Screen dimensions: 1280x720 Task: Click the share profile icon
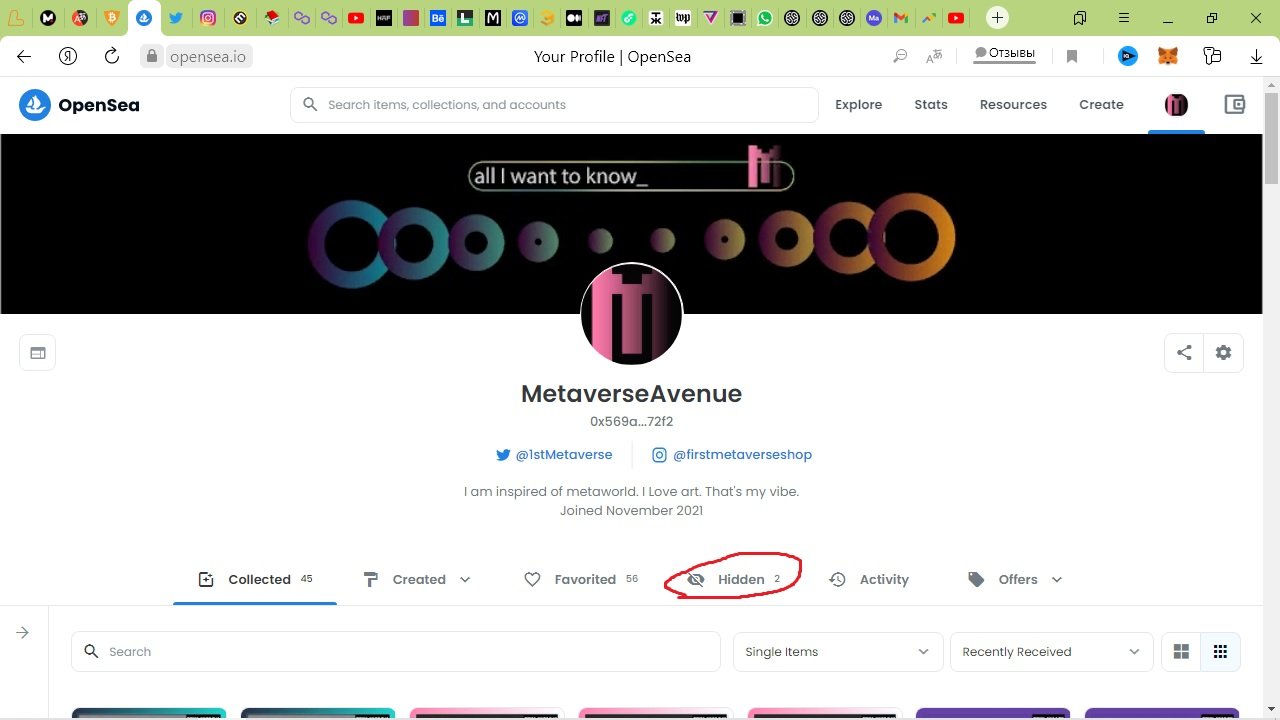pyautogui.click(x=1184, y=353)
